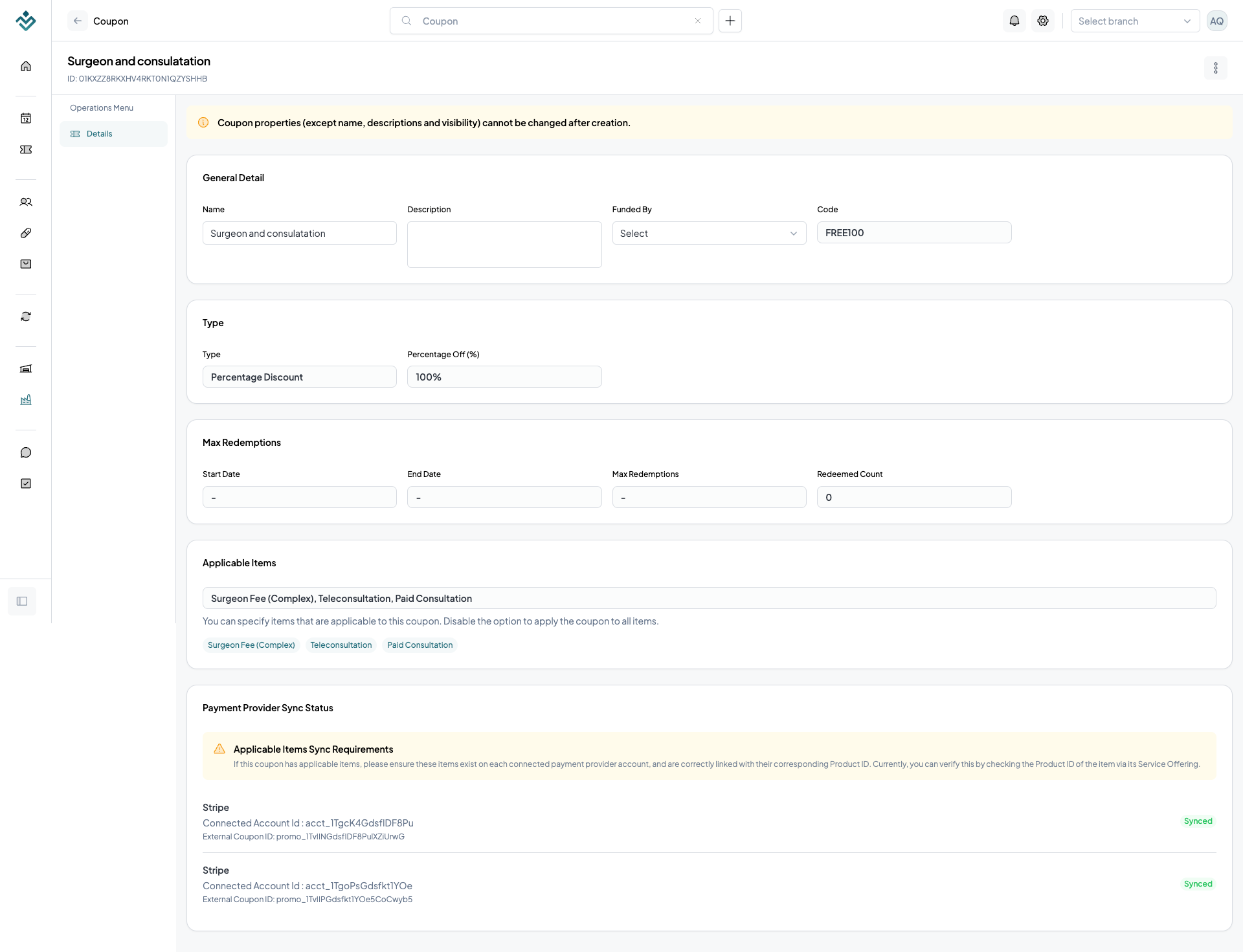Open the chat bubble sidebar icon

[26, 452]
